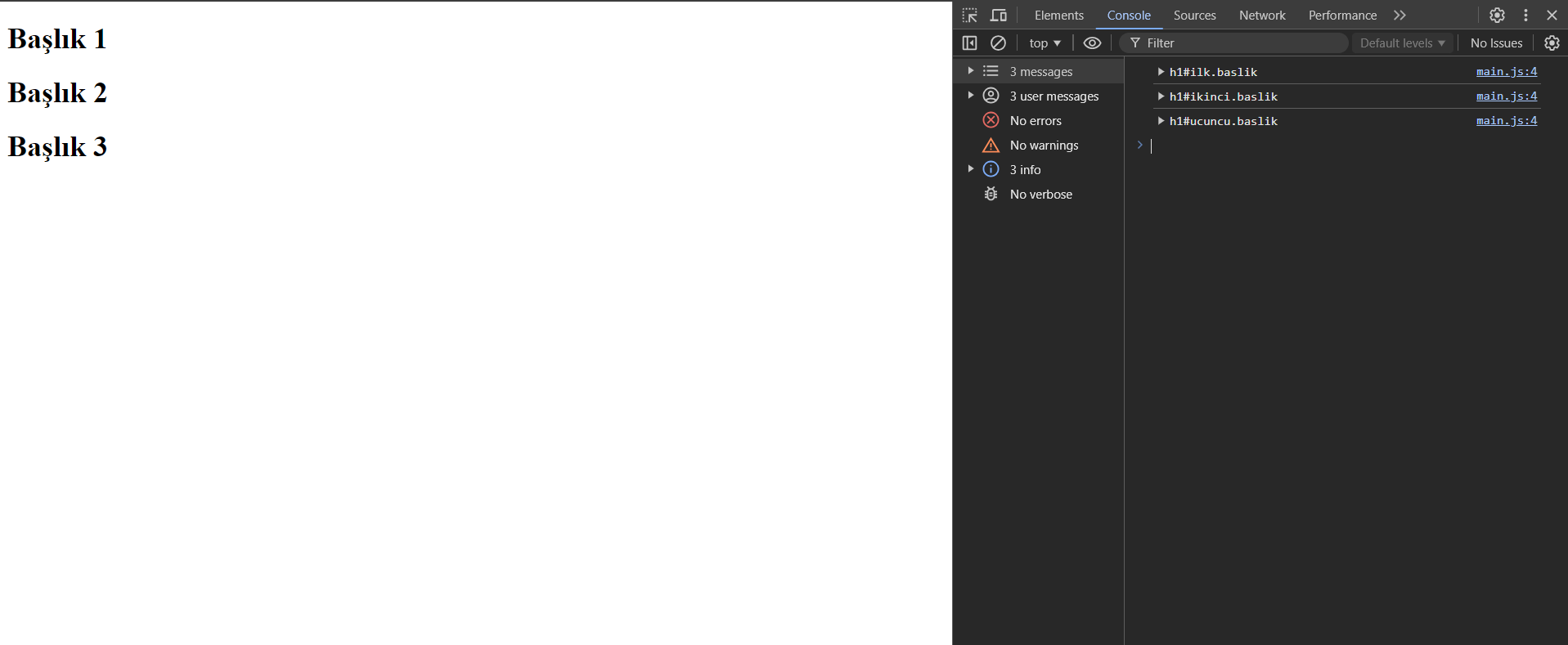The image size is (1568, 645).
Task: Expand the h1#ikinci.baslik console entry
Action: (1161, 96)
